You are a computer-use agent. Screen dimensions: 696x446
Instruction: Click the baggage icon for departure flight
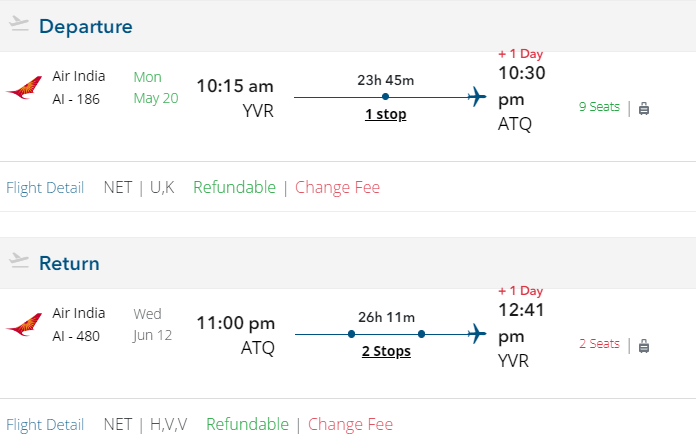pos(643,108)
